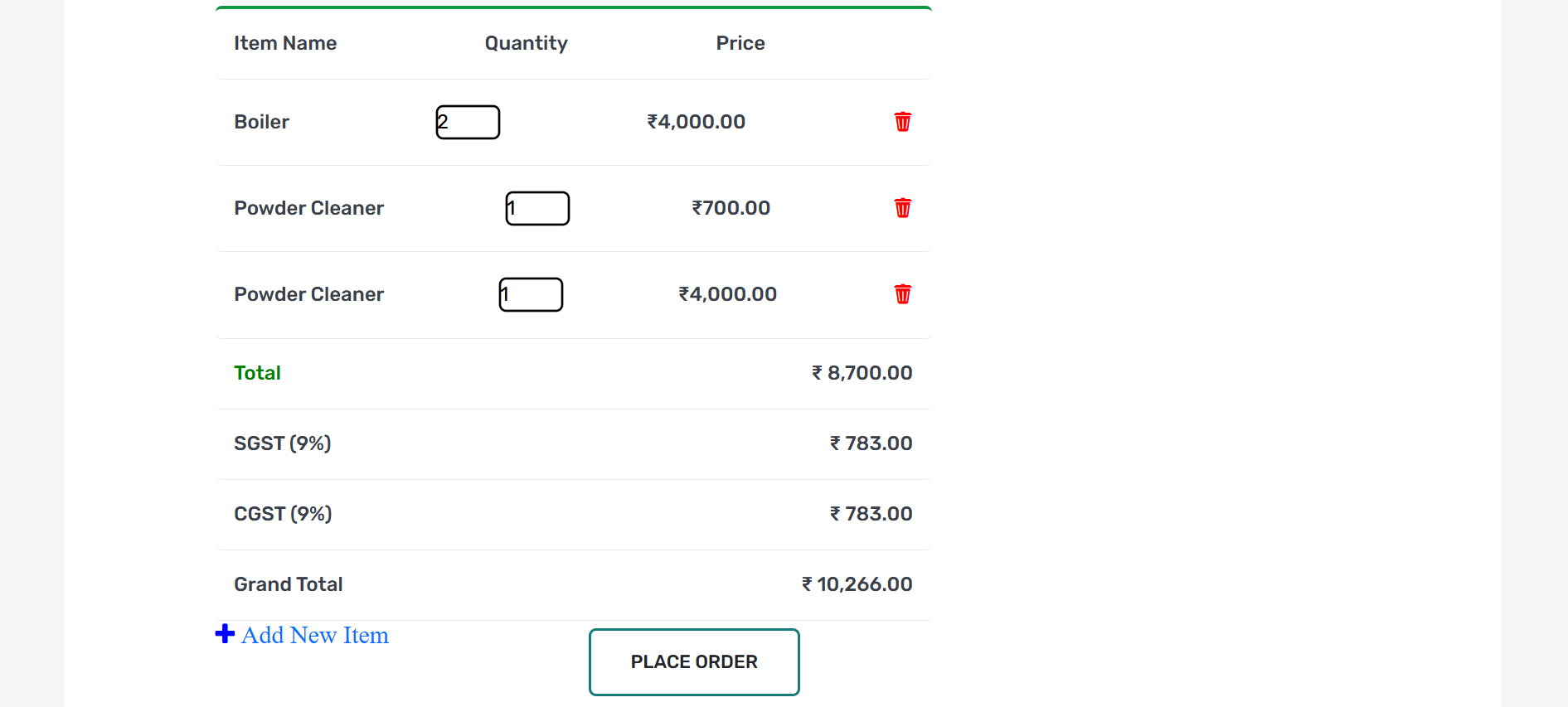Delete the ₹4,000.00 Powder Cleaner row
This screenshot has width=1568, height=707.
(902, 294)
